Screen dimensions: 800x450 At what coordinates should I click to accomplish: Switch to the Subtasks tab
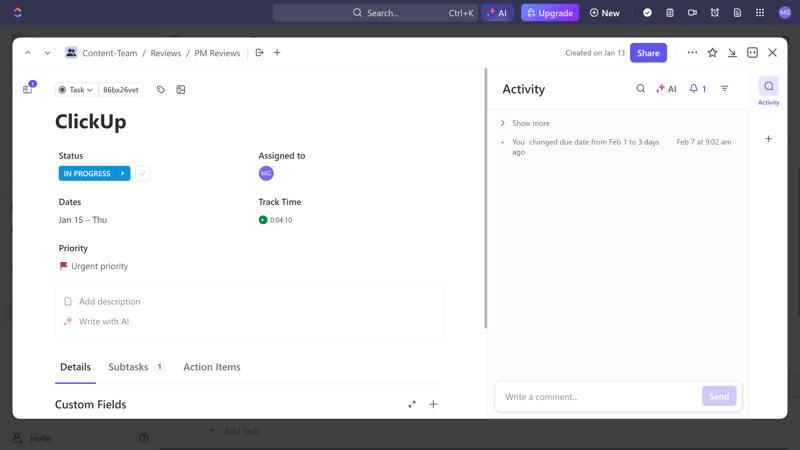point(135,367)
